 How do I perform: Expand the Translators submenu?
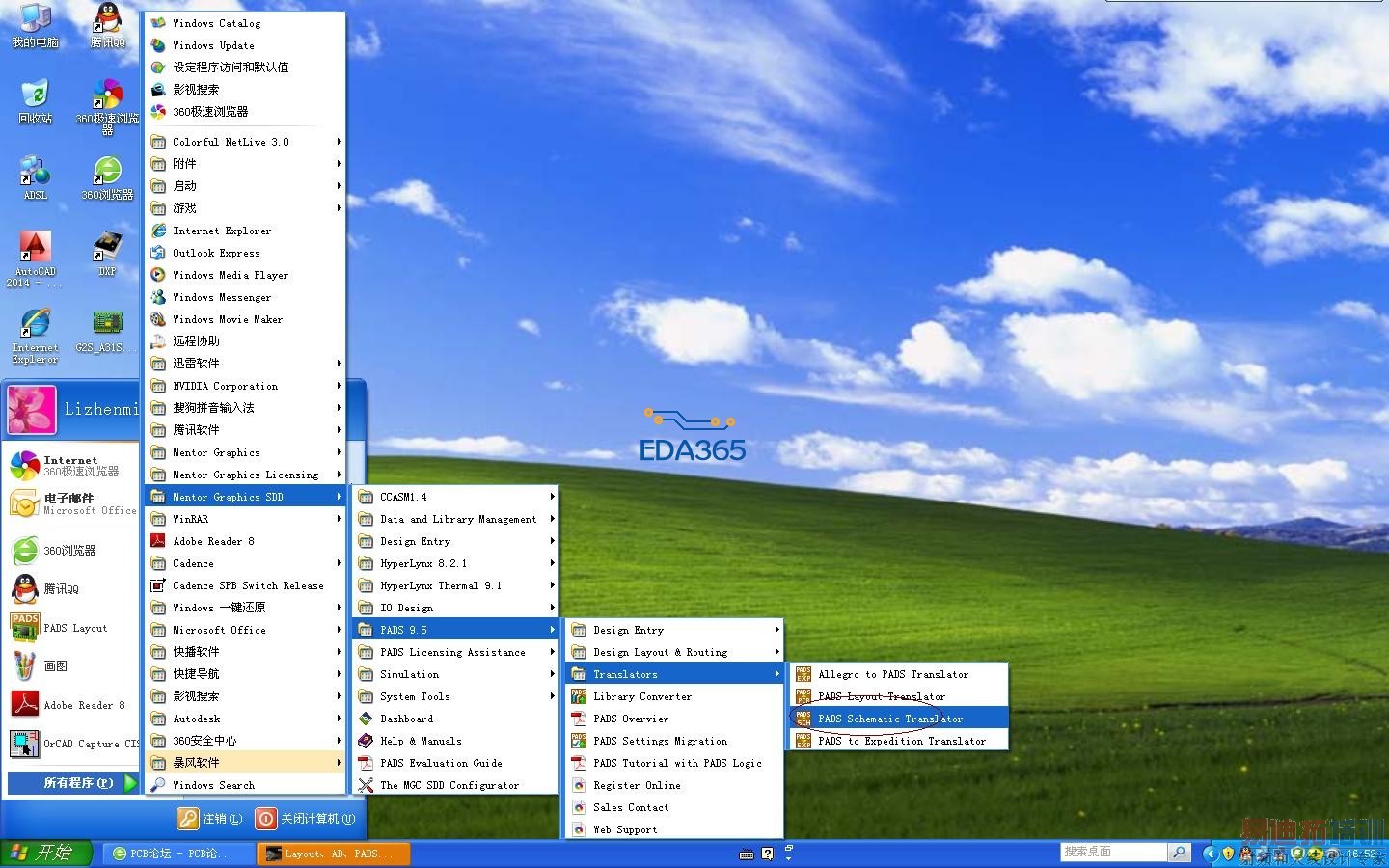[x=673, y=674]
